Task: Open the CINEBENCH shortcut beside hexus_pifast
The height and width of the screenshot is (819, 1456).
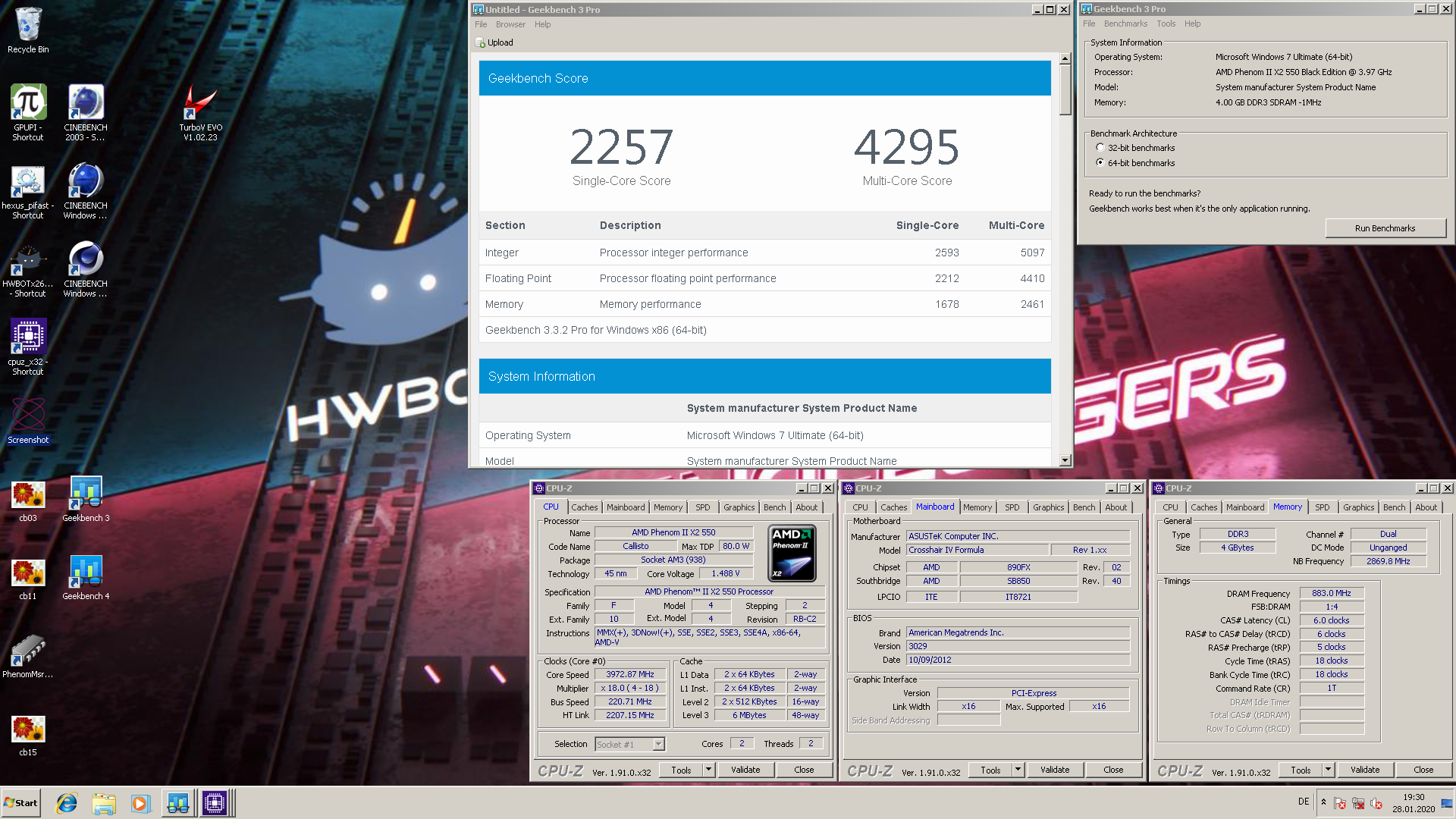Action: [x=86, y=191]
